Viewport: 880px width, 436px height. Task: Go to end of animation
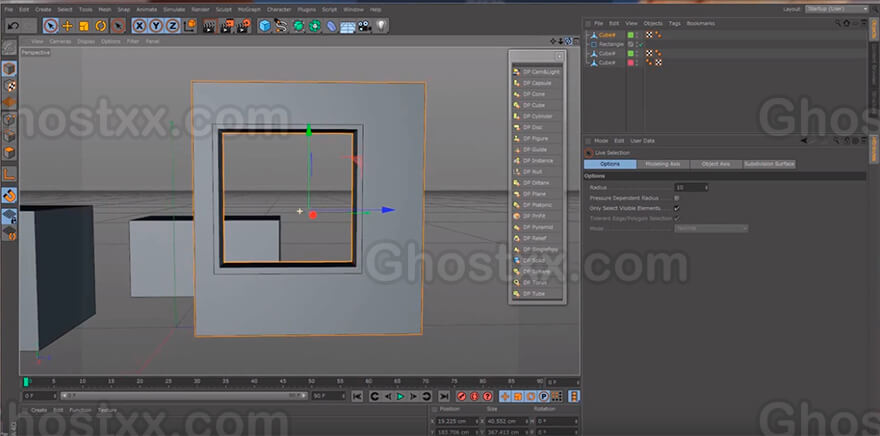443,396
